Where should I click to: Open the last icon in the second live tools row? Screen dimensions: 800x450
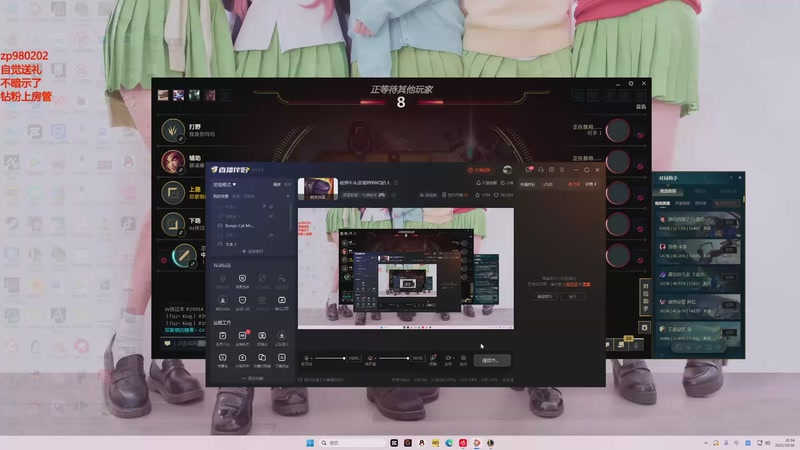281,358
